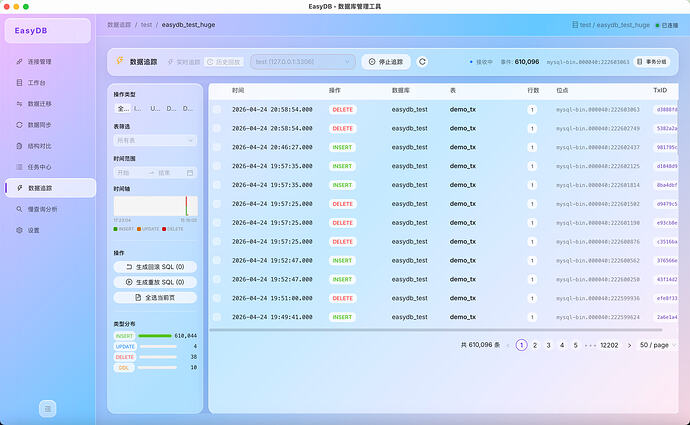Open 连接管理 link icon in sidebar

click(19, 62)
